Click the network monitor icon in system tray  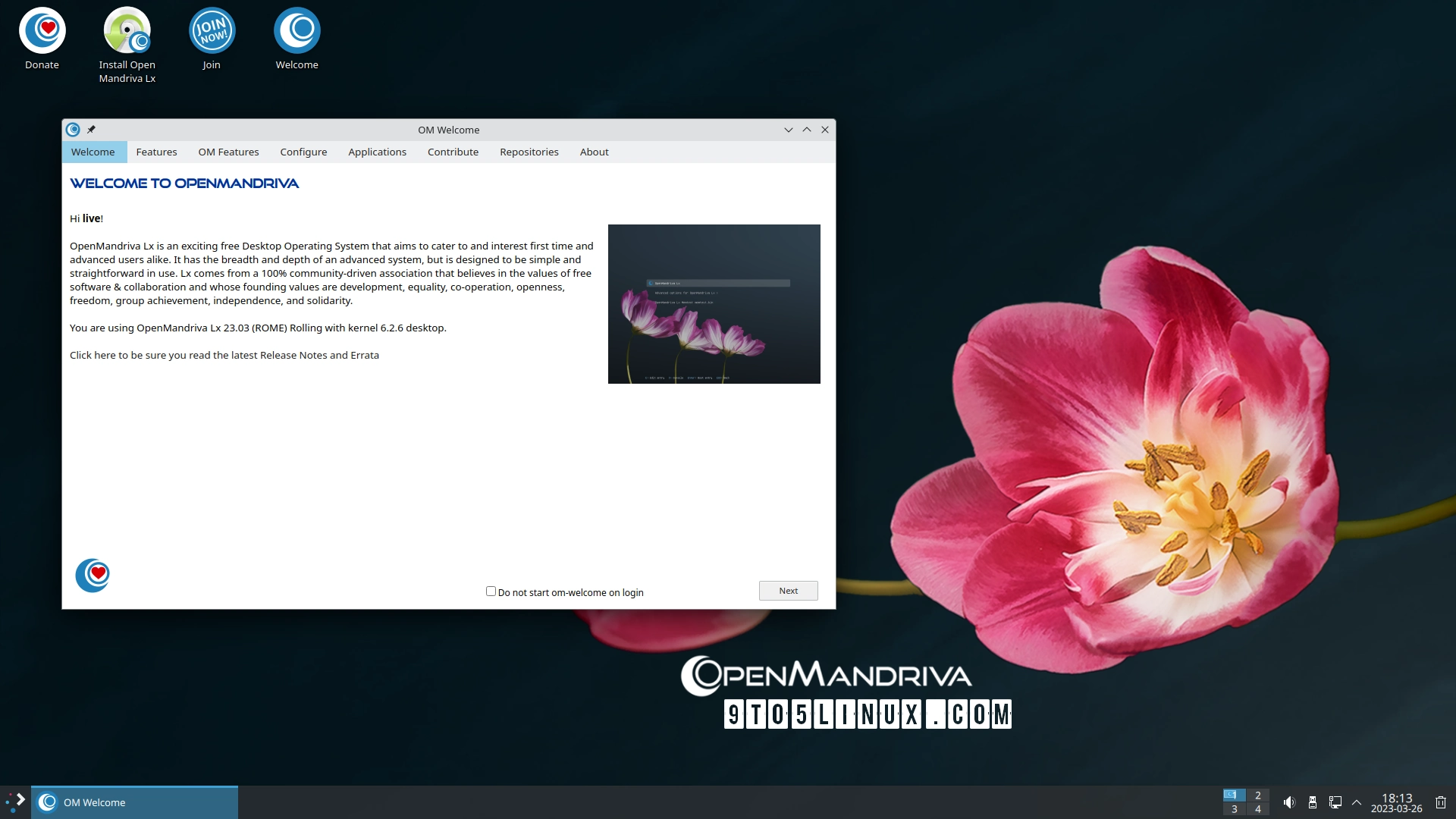1335,802
